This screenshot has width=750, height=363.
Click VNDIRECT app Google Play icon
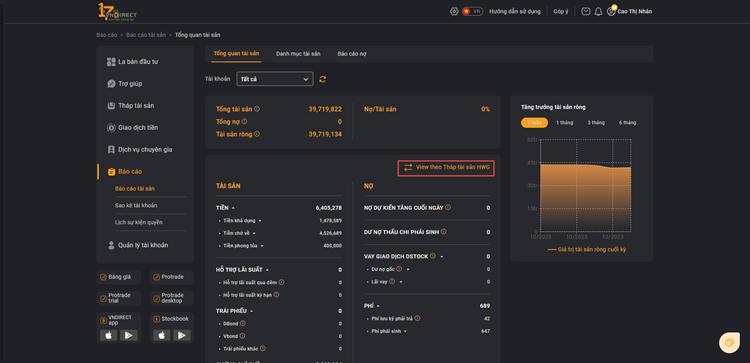(x=129, y=335)
